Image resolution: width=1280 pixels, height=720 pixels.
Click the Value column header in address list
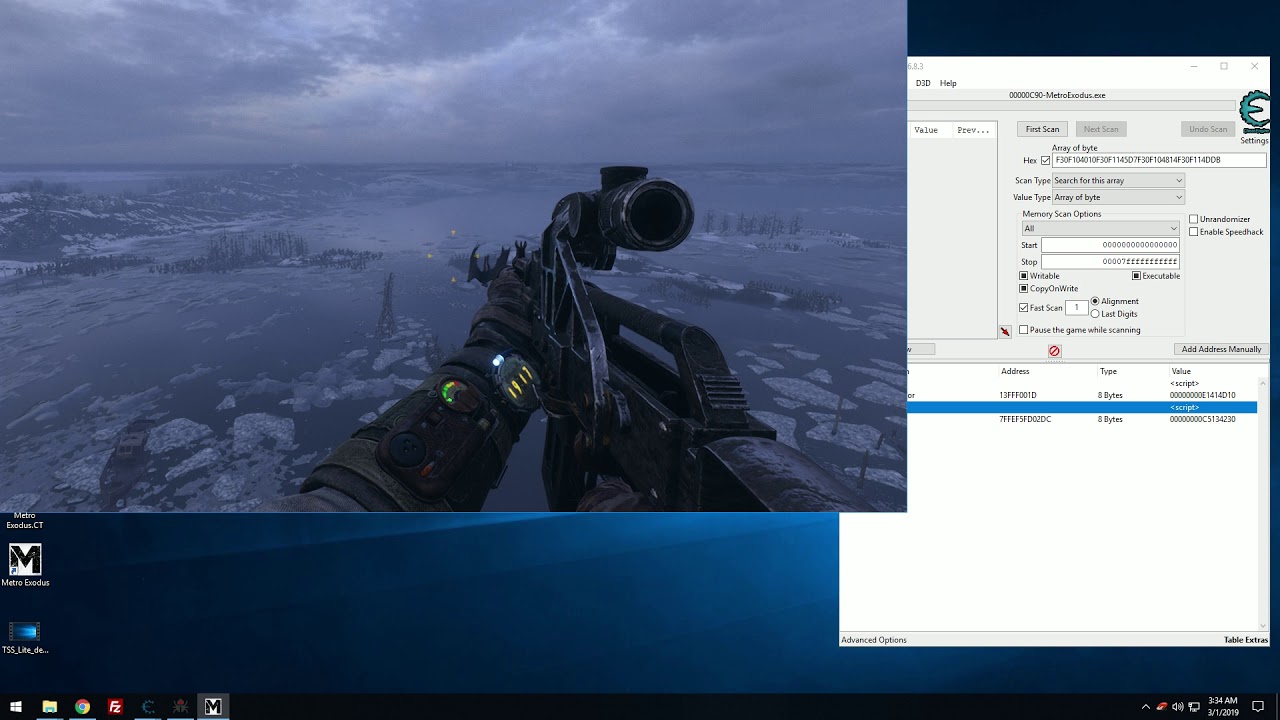(x=1181, y=371)
